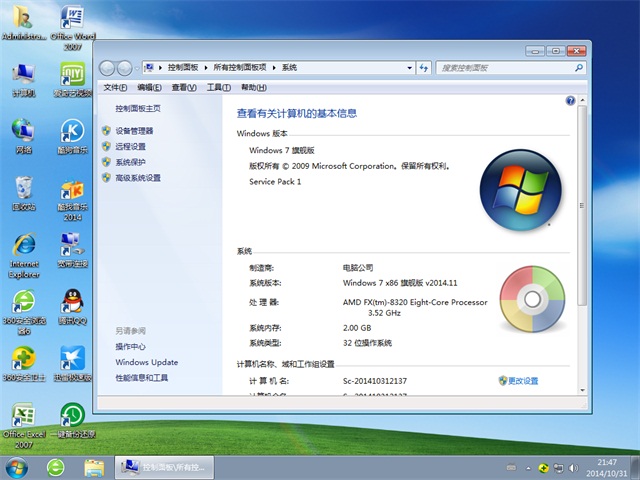Expand the address bar history dropdown
Image resolution: width=640 pixels, height=480 pixels.
pos(409,67)
